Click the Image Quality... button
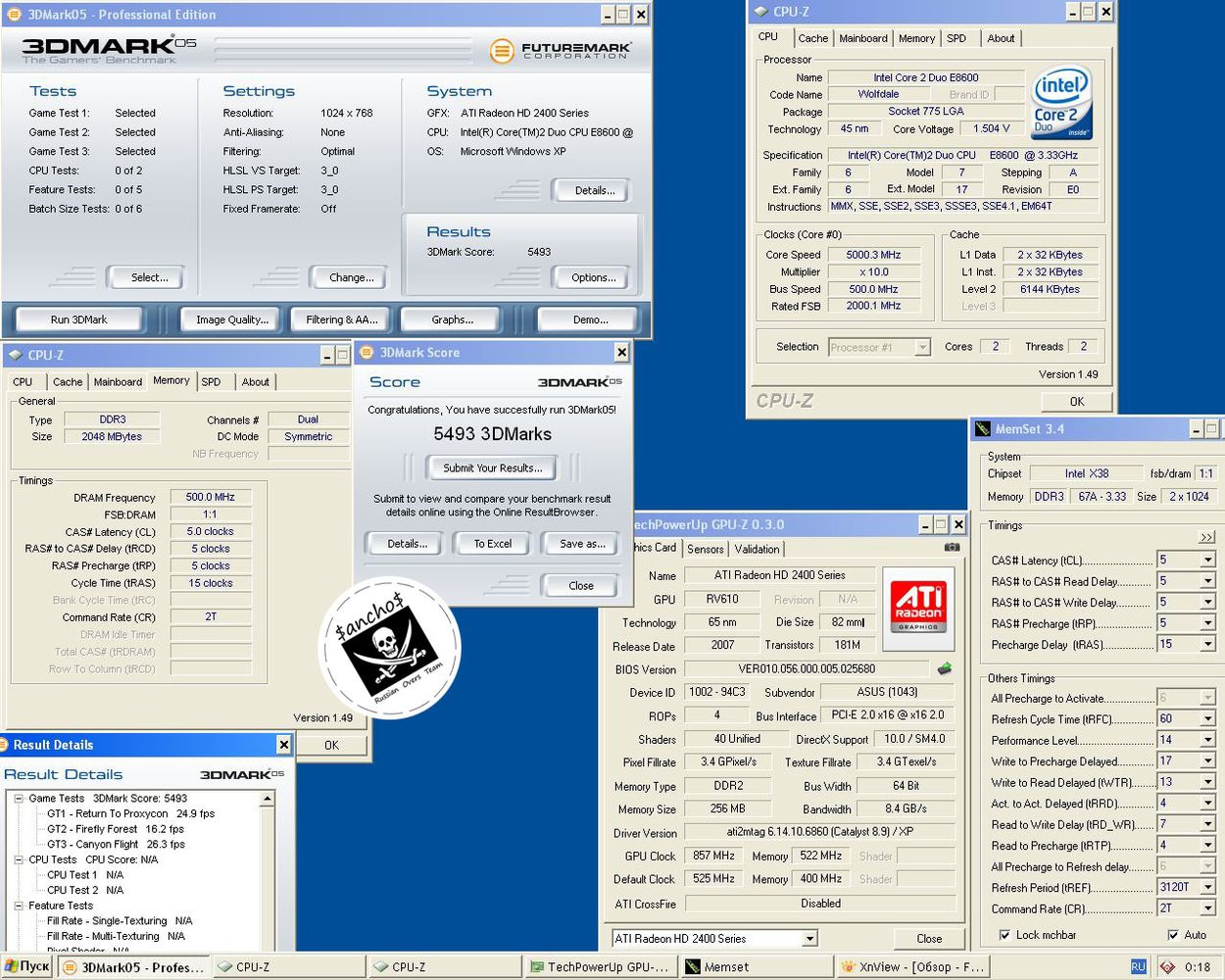1225x980 pixels. tap(231, 319)
